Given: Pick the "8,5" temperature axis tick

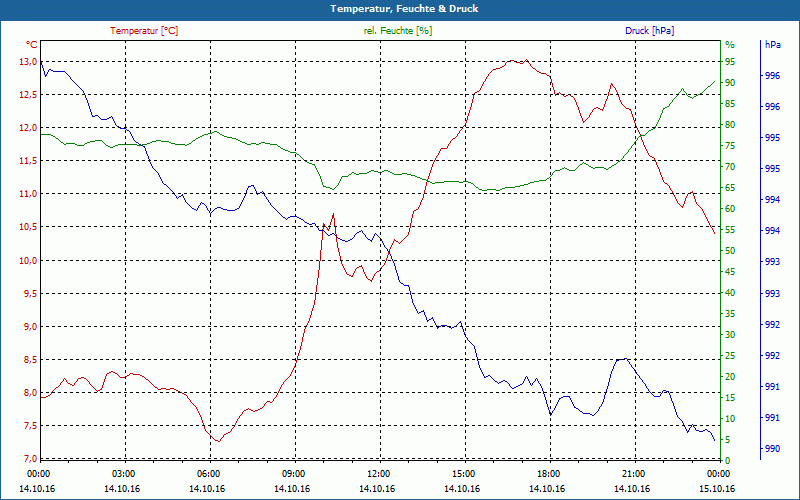Looking at the screenshot, I should [x=30, y=360].
